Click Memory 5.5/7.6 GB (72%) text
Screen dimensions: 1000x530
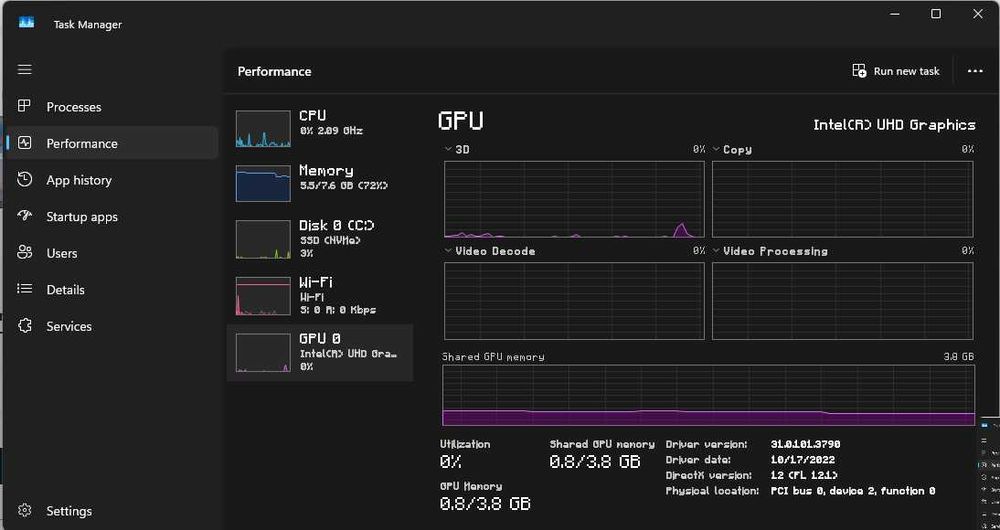(x=343, y=186)
